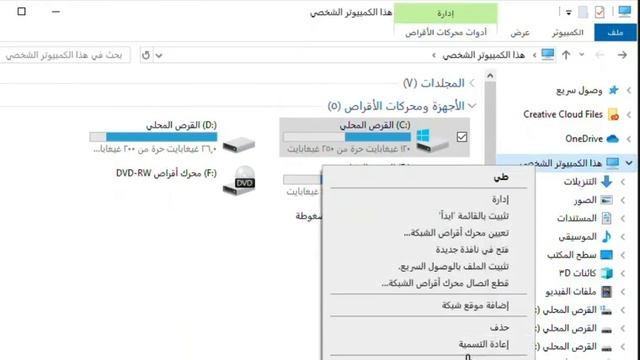Image resolution: width=640 pixels, height=360 pixels.
Task: Click the OneDrive cloud icon
Action: [x=613, y=139]
